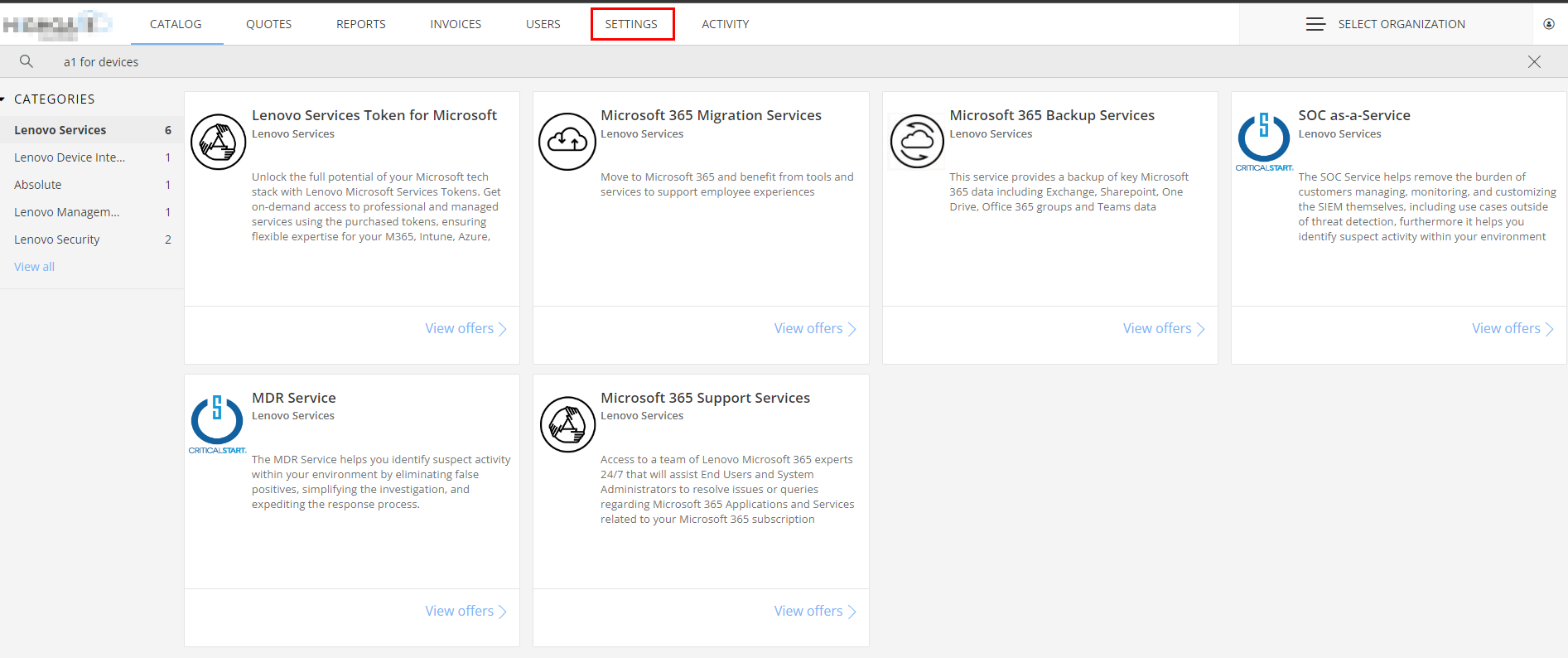View offers for Lenovo Services Token for Microsoft
The width and height of the screenshot is (1568, 658).
tap(466, 329)
